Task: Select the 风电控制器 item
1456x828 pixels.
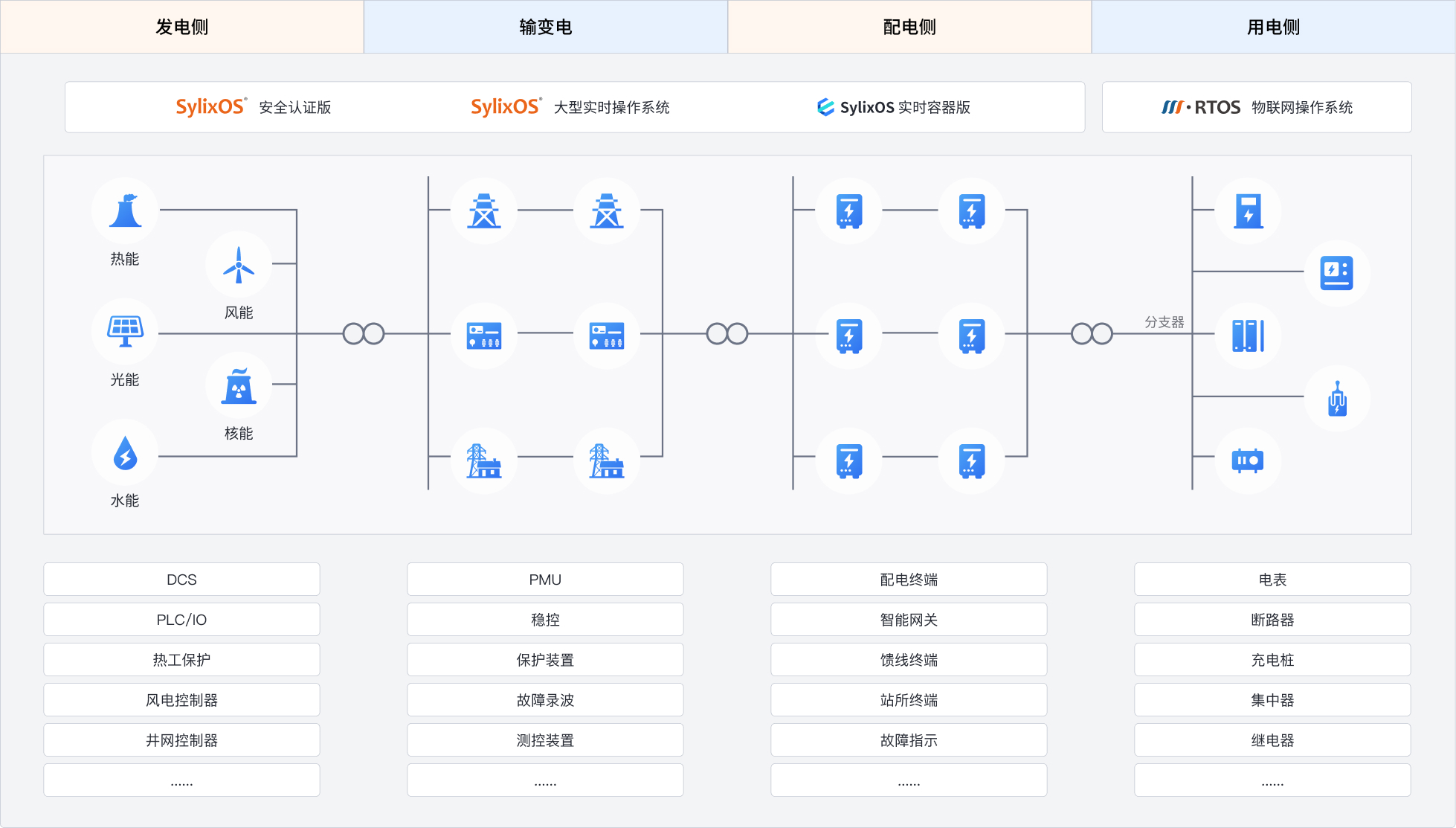Action: coord(181,700)
